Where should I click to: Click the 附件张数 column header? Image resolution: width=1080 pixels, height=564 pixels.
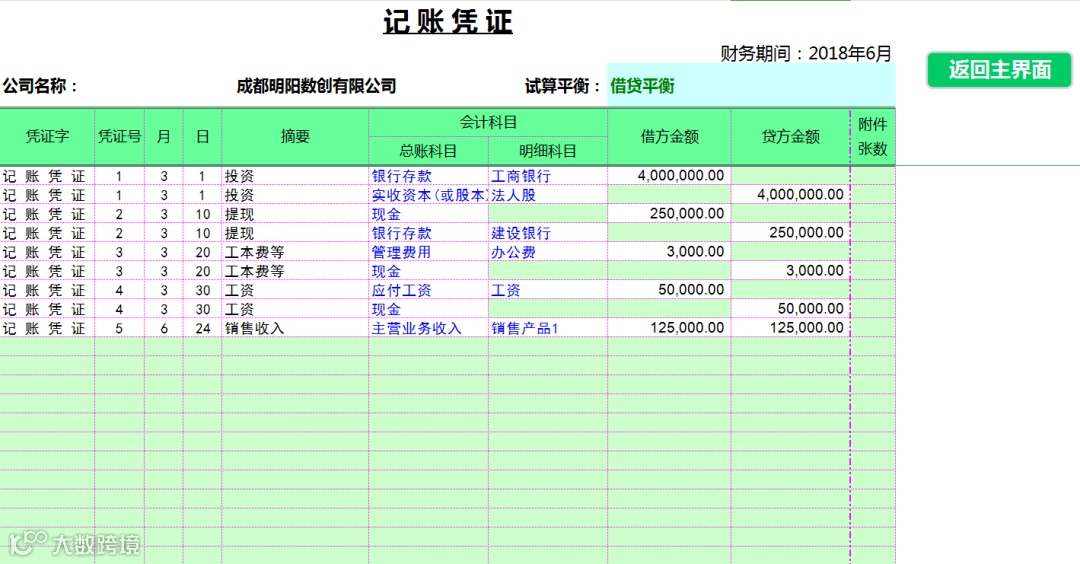click(873, 136)
